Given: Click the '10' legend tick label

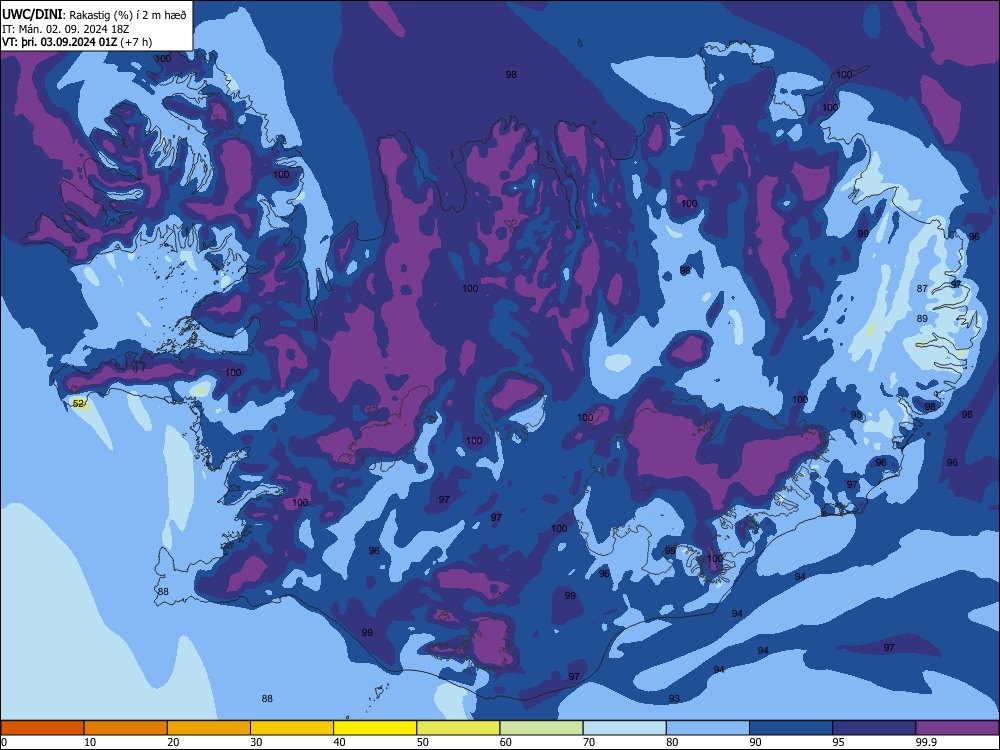Looking at the screenshot, I should (90, 742).
